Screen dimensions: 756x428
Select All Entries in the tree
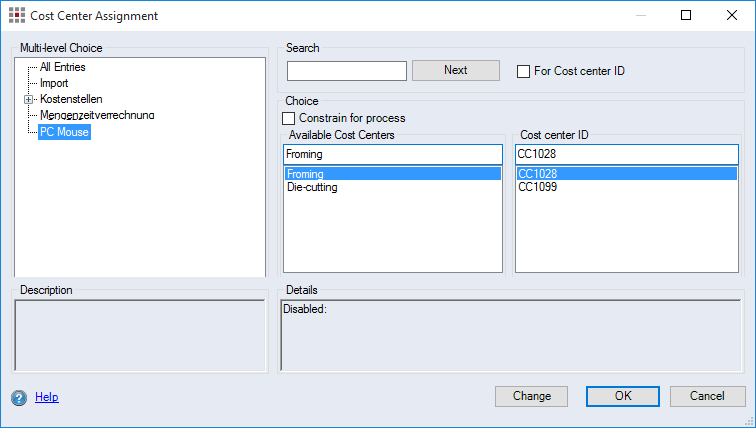tap(62, 67)
